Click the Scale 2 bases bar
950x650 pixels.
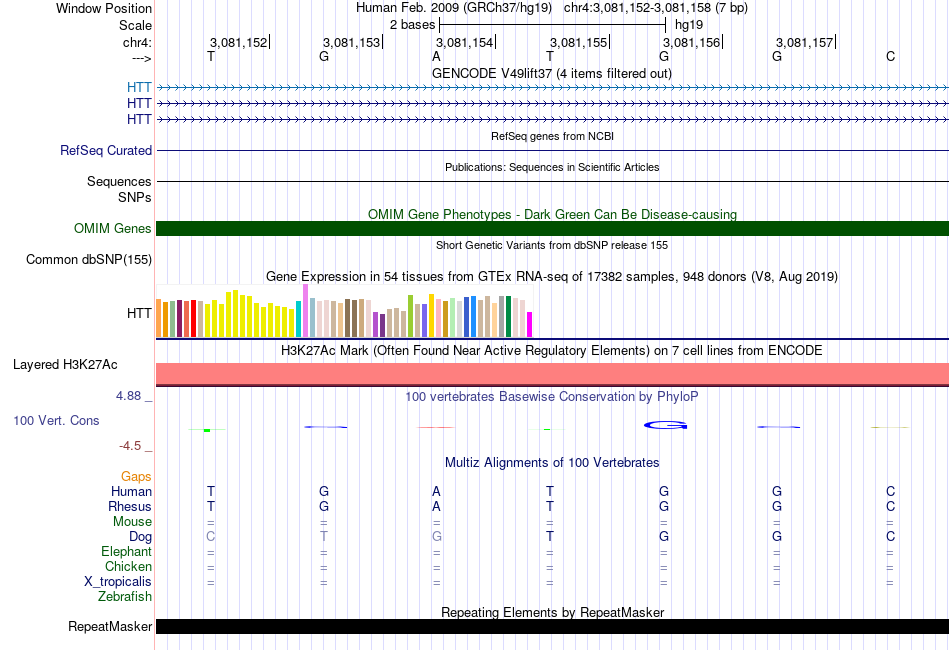click(x=553, y=25)
